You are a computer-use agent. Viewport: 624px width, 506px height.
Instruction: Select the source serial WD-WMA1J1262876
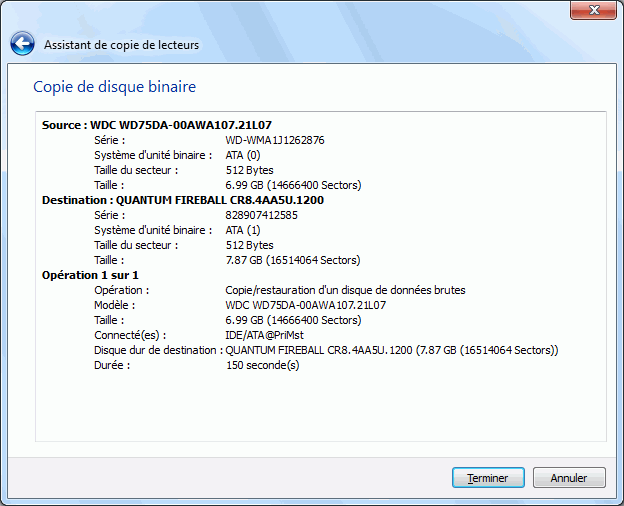point(275,140)
